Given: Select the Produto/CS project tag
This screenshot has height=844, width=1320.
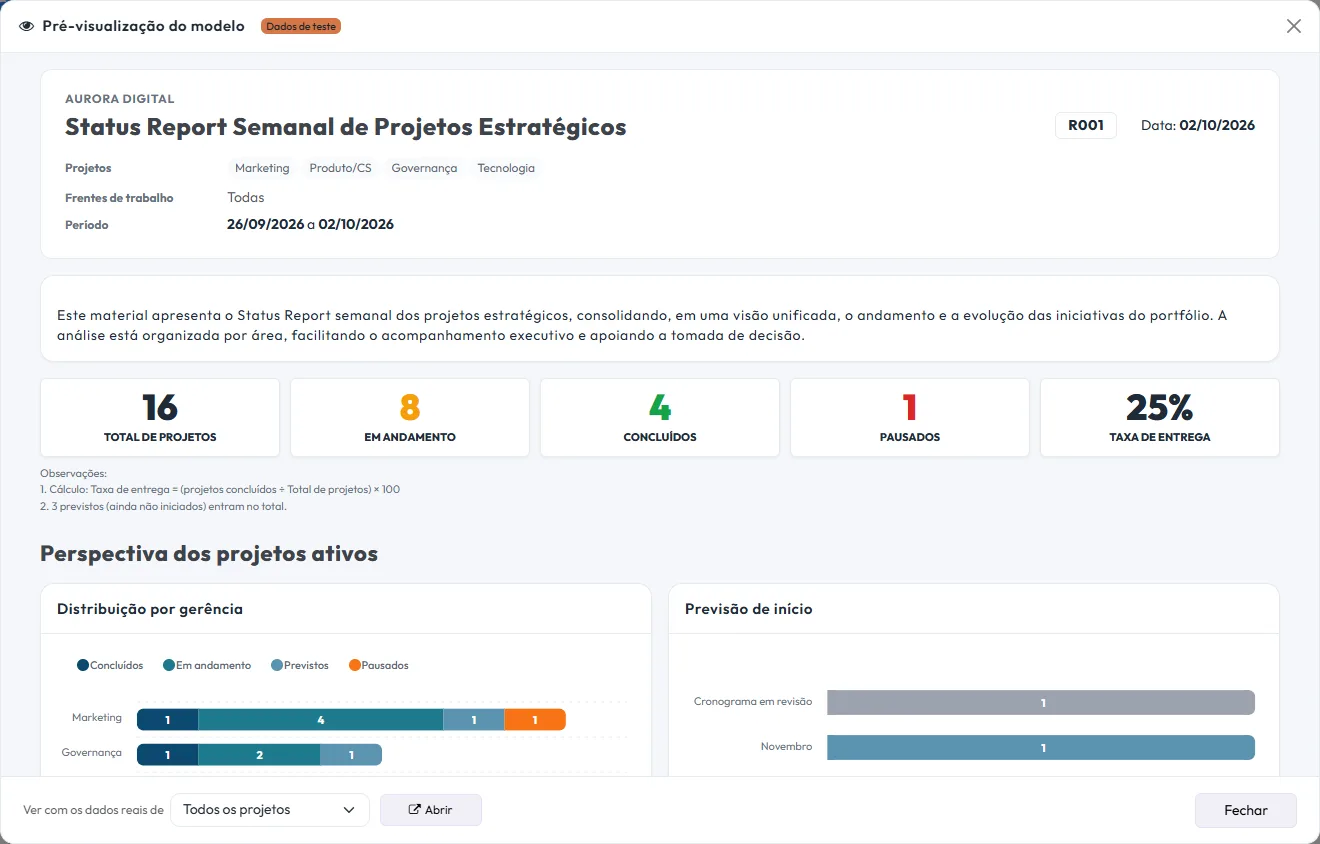Looking at the screenshot, I should pyautogui.click(x=340, y=168).
